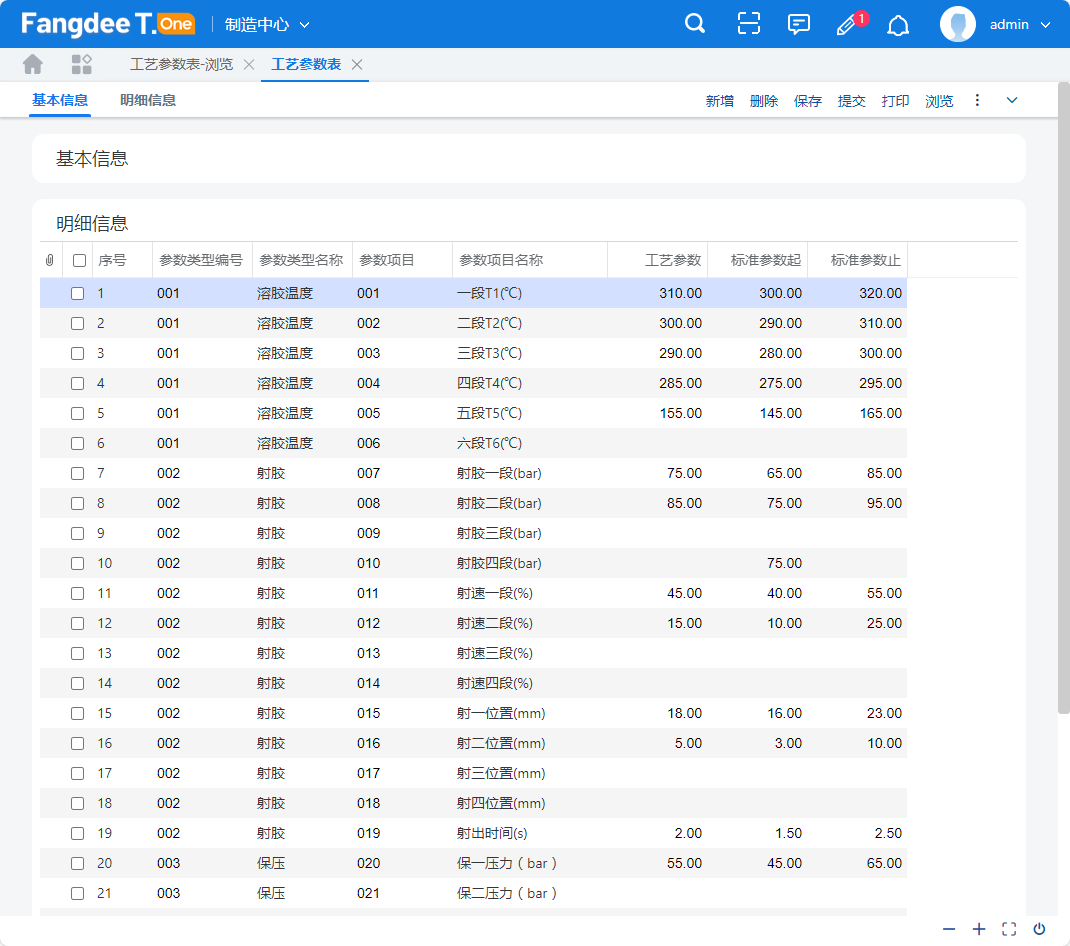Switch to the 工艺参数表-浏览 tab

coord(181,64)
